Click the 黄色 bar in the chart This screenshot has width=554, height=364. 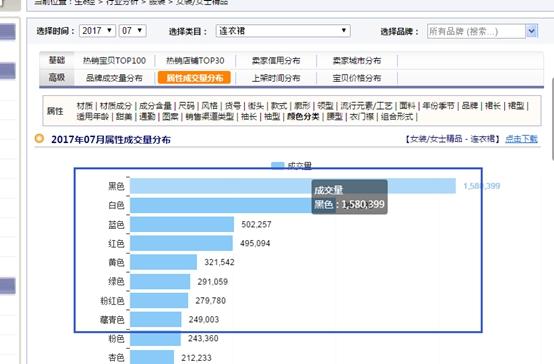pos(163,262)
